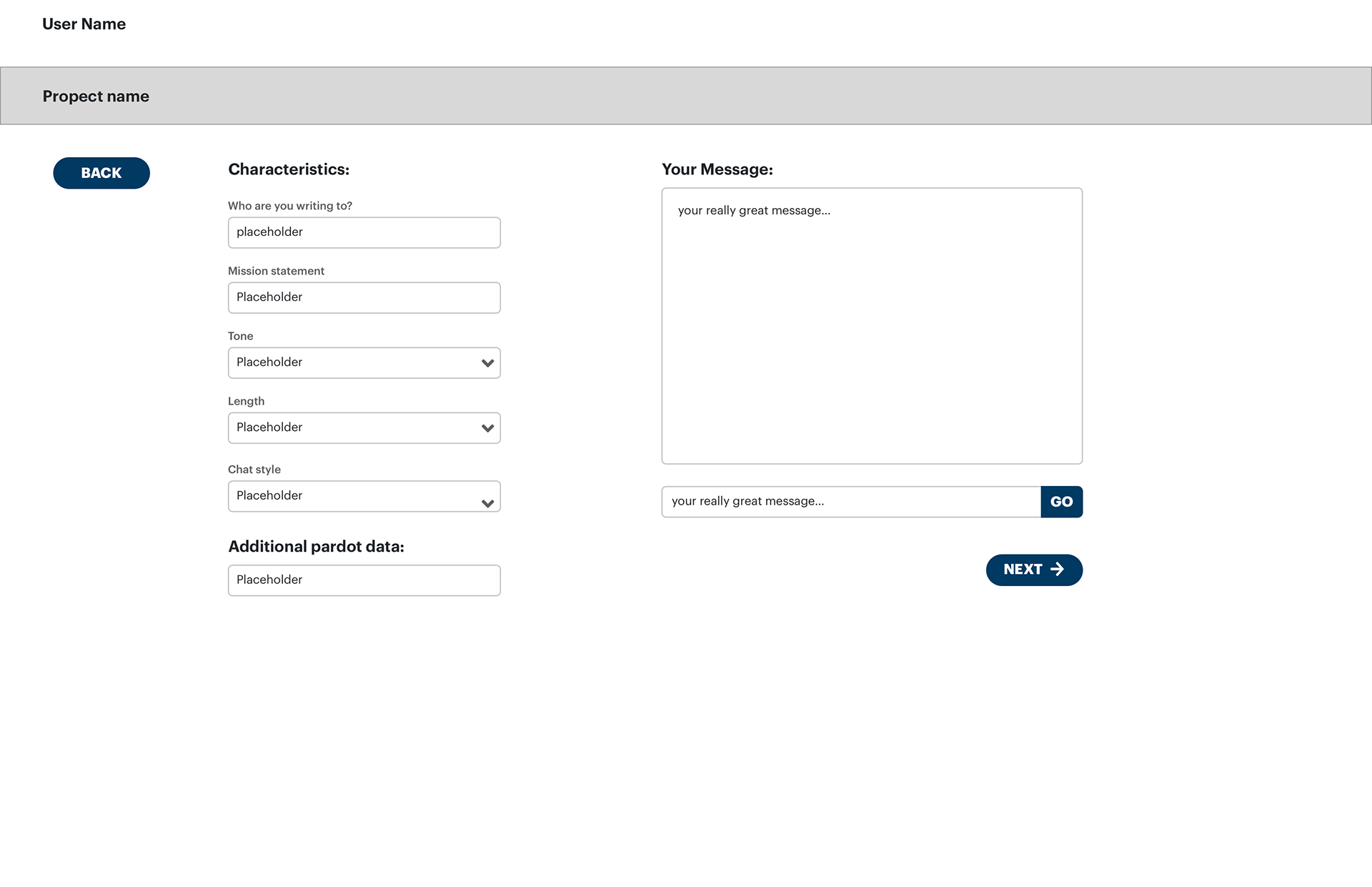1372x887 pixels.
Task: Click the 'Propect name' header text
Action: click(96, 96)
